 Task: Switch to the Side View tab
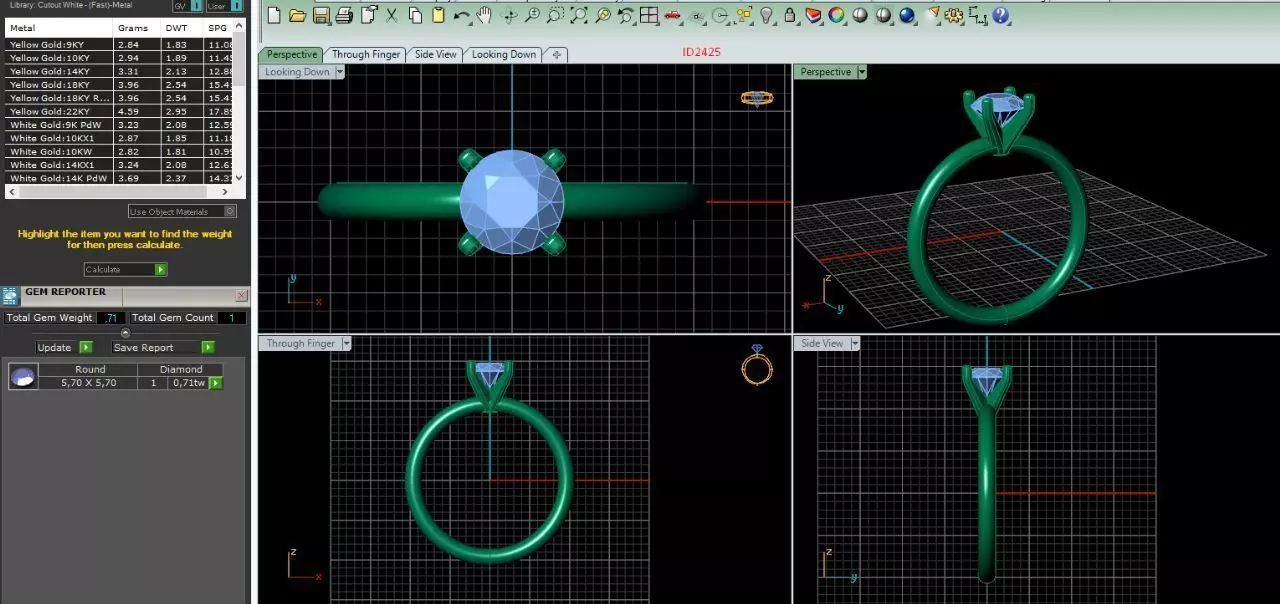[x=436, y=54]
